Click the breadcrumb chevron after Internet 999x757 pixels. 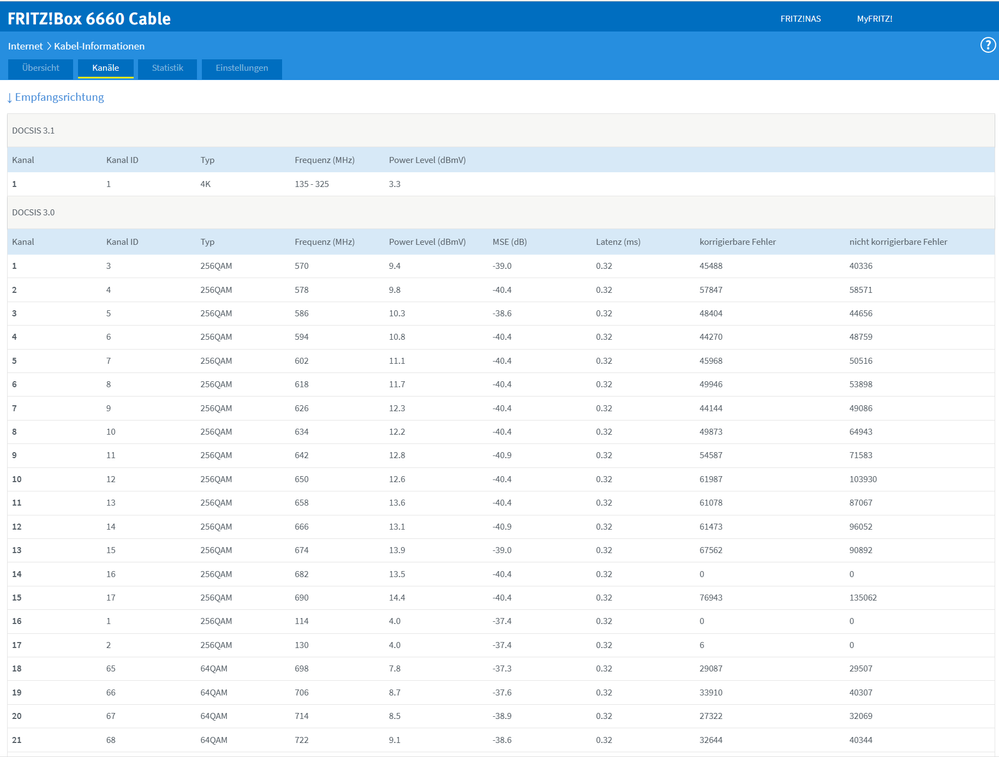(48, 46)
